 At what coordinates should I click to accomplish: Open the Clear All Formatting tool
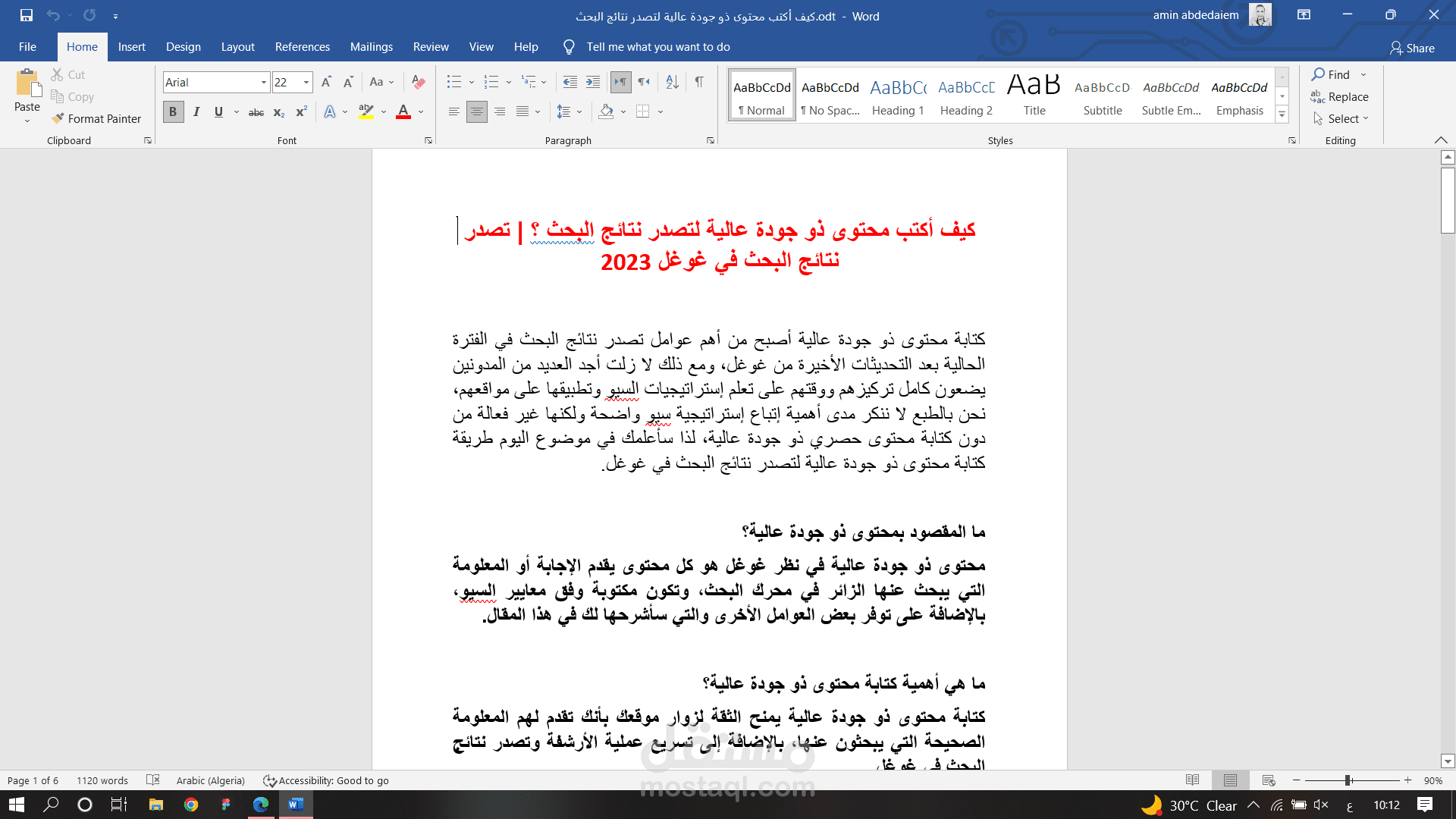click(x=418, y=82)
